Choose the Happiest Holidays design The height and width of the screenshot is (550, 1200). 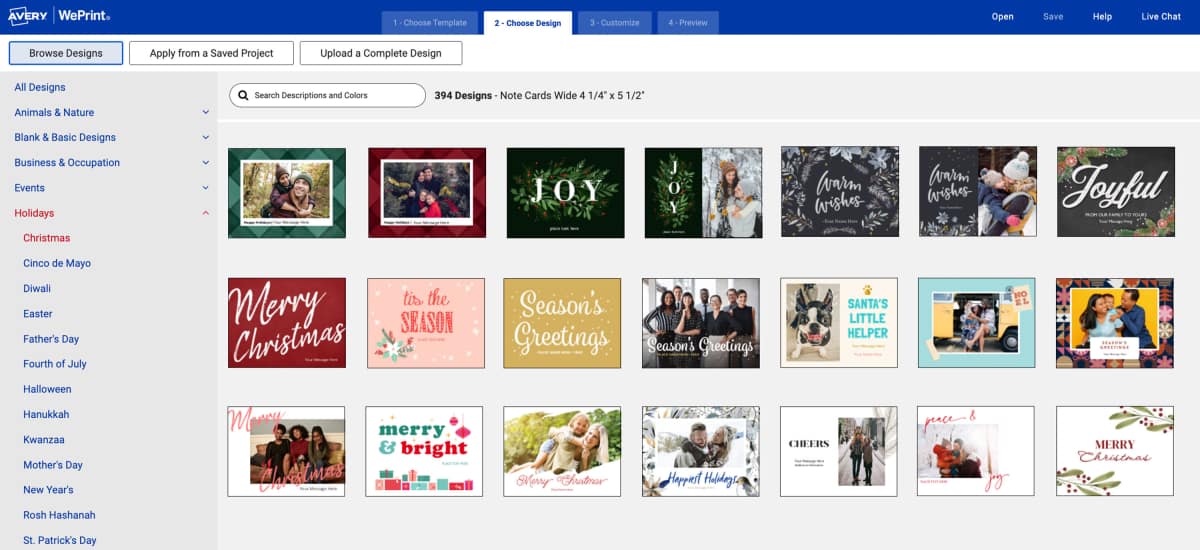pos(701,451)
